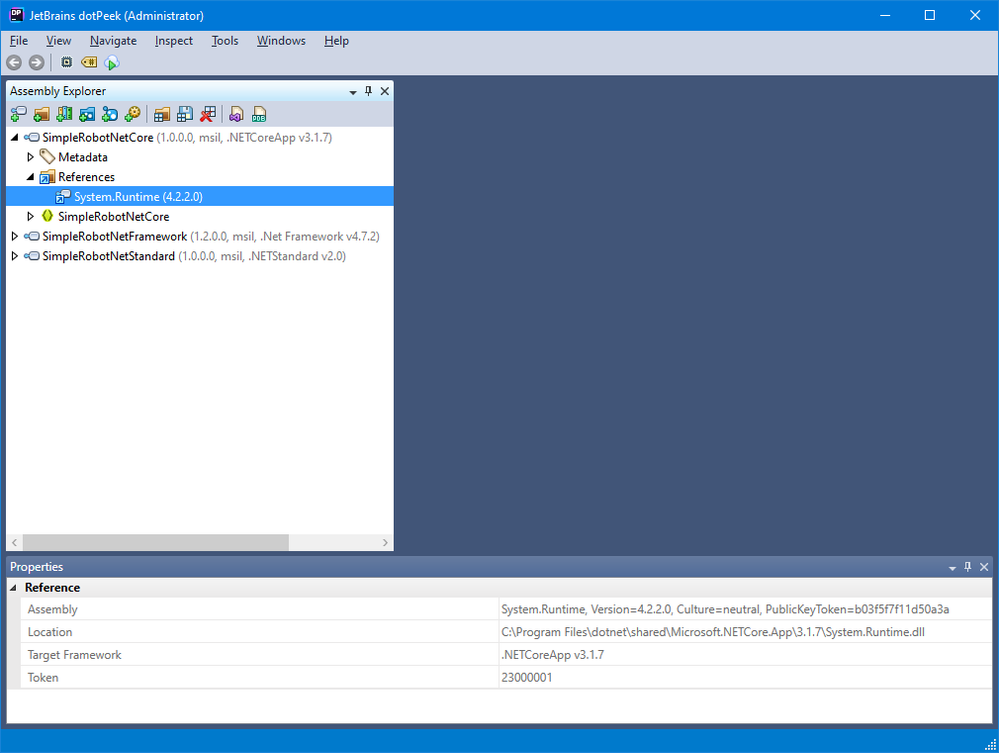The image size is (999, 753).
Task: Minimize the dotPeek window
Action: pyautogui.click(x=885, y=15)
